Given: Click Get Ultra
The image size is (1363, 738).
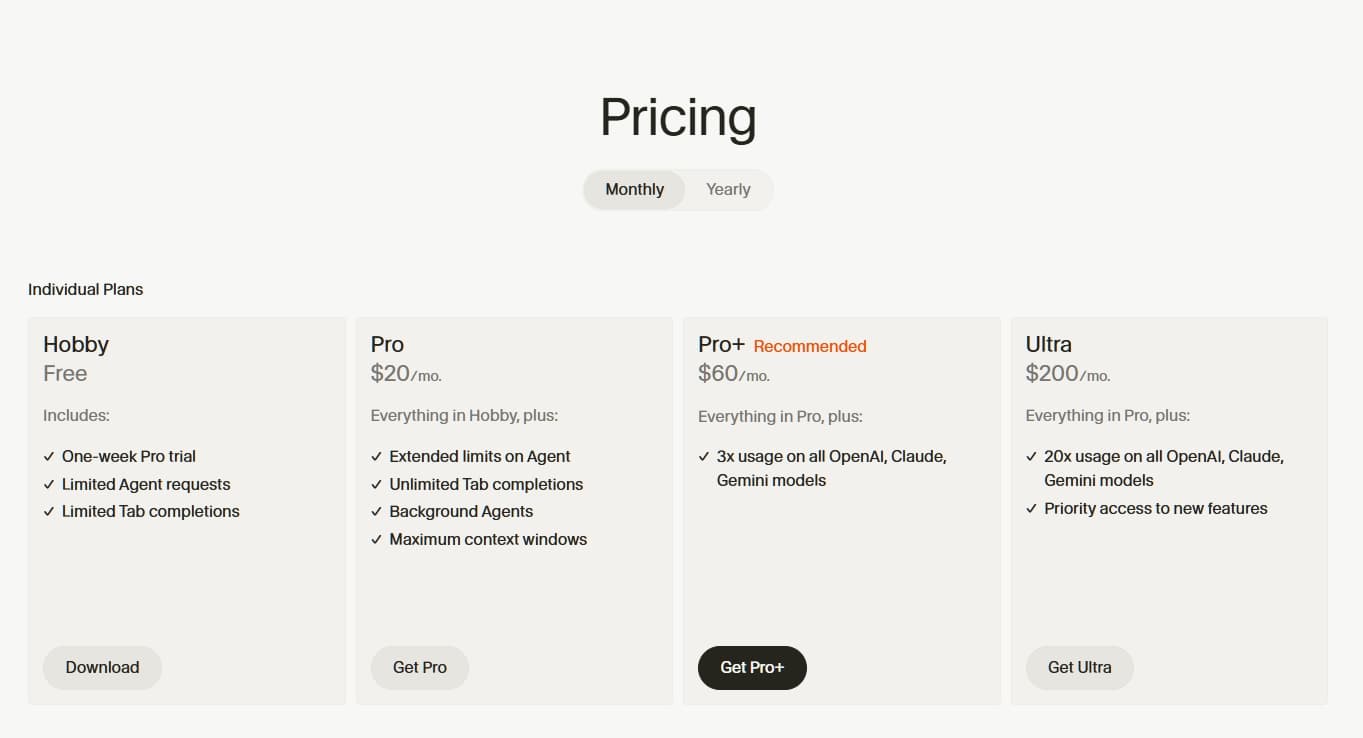Looking at the screenshot, I should click(x=1079, y=667).
